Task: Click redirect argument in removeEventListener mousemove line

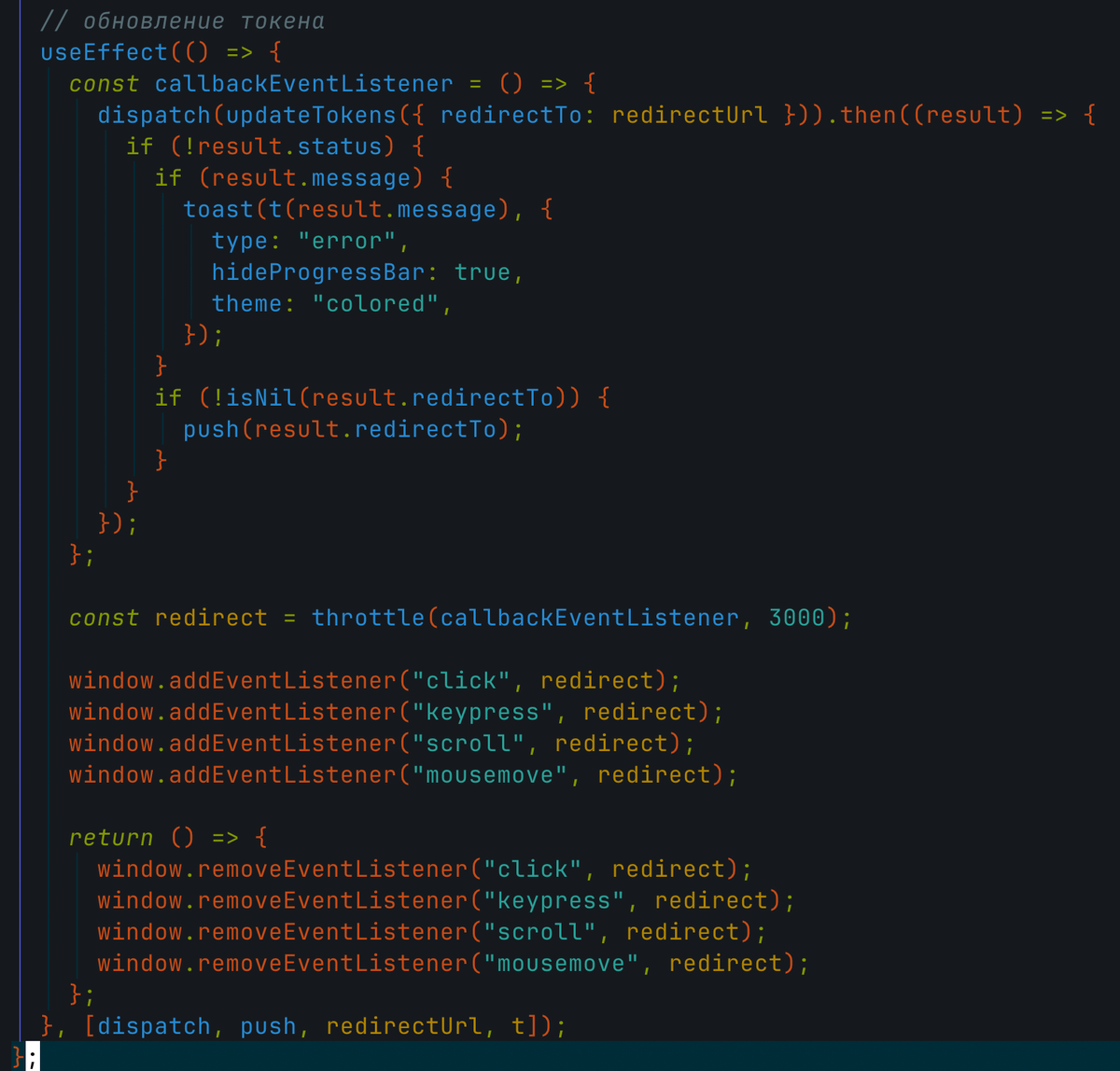Action: (725, 963)
